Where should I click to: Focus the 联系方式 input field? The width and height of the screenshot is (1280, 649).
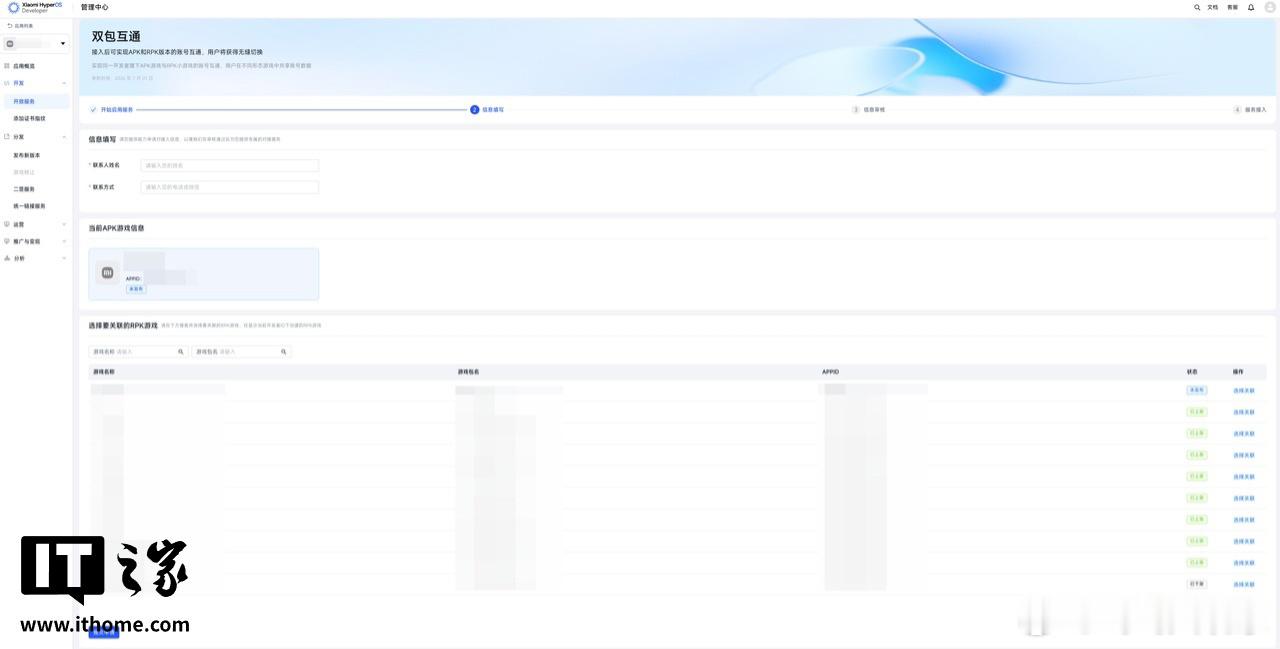230,187
